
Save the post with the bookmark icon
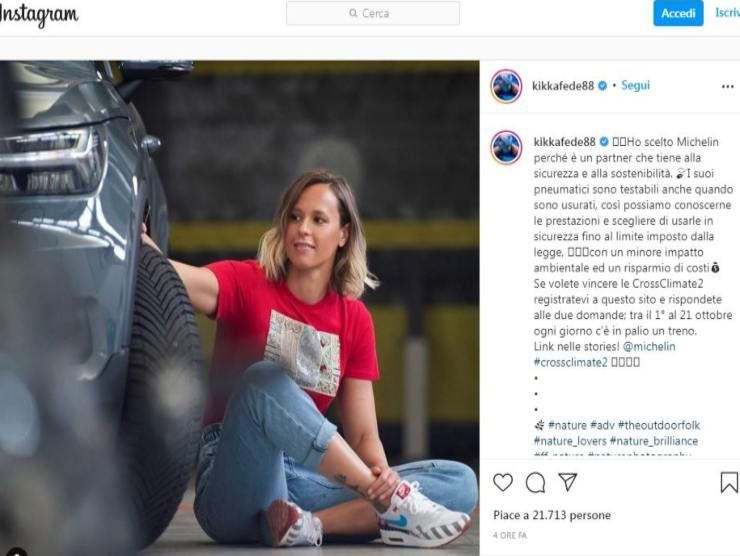(729, 482)
